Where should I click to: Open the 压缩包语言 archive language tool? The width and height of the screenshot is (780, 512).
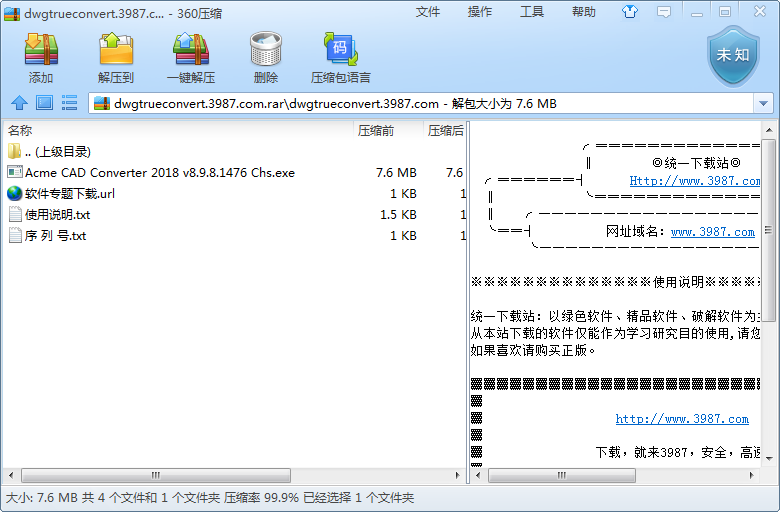(x=341, y=50)
